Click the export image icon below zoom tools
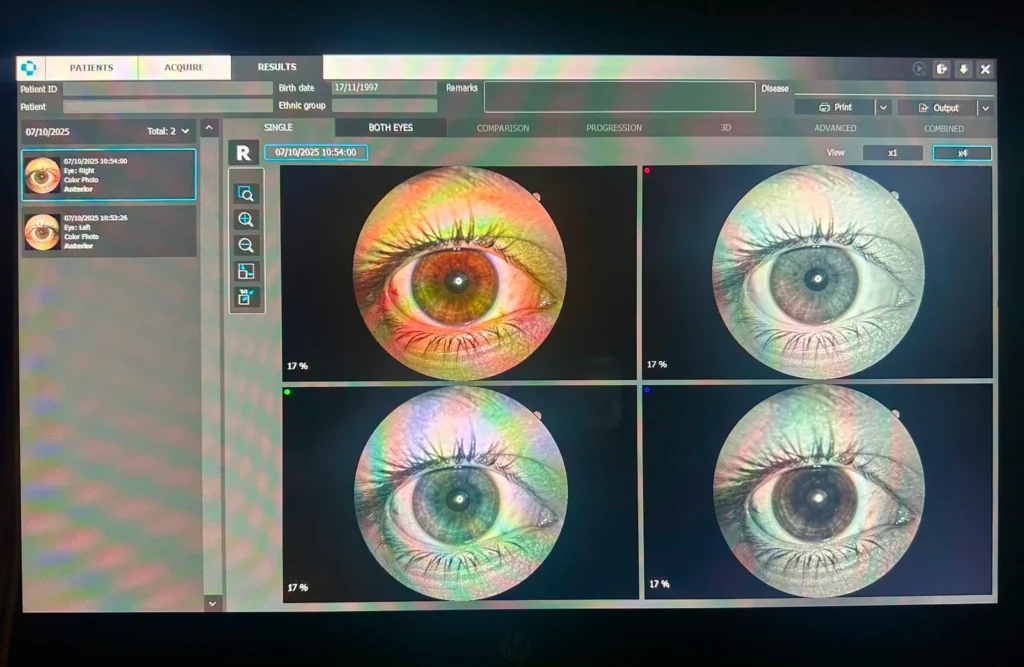The width and height of the screenshot is (1024, 667). (247, 296)
